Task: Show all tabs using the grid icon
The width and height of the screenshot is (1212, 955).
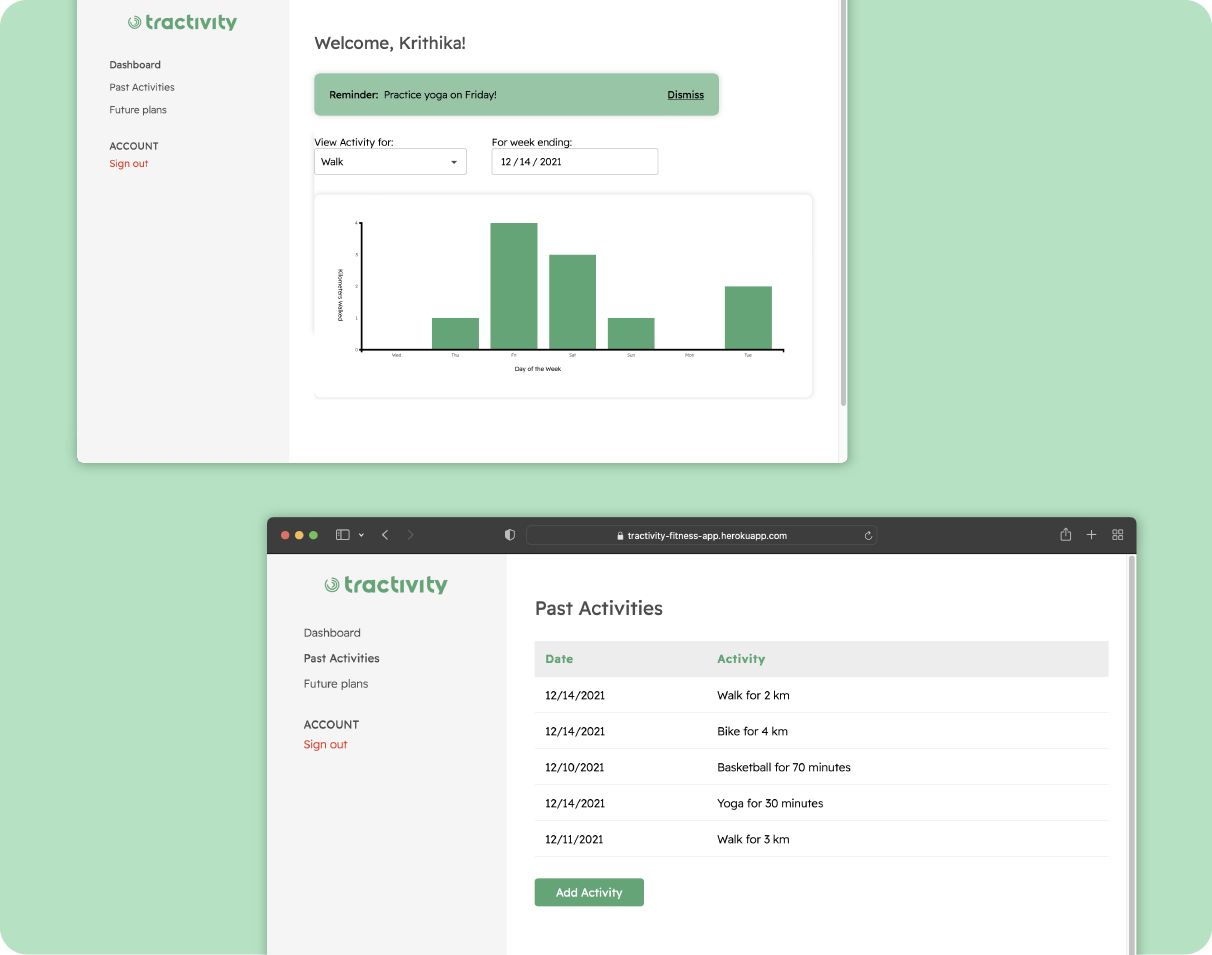Action: (1118, 535)
